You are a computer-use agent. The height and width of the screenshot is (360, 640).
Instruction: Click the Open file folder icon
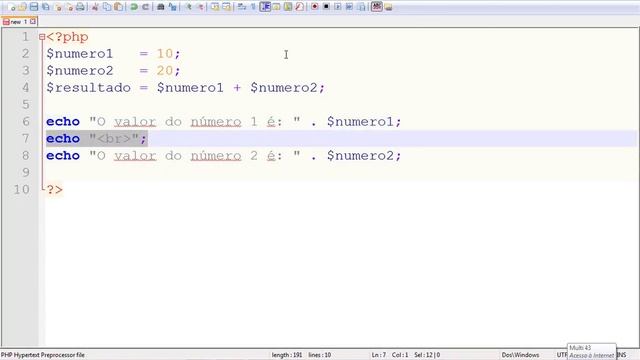click(x=22, y=7)
